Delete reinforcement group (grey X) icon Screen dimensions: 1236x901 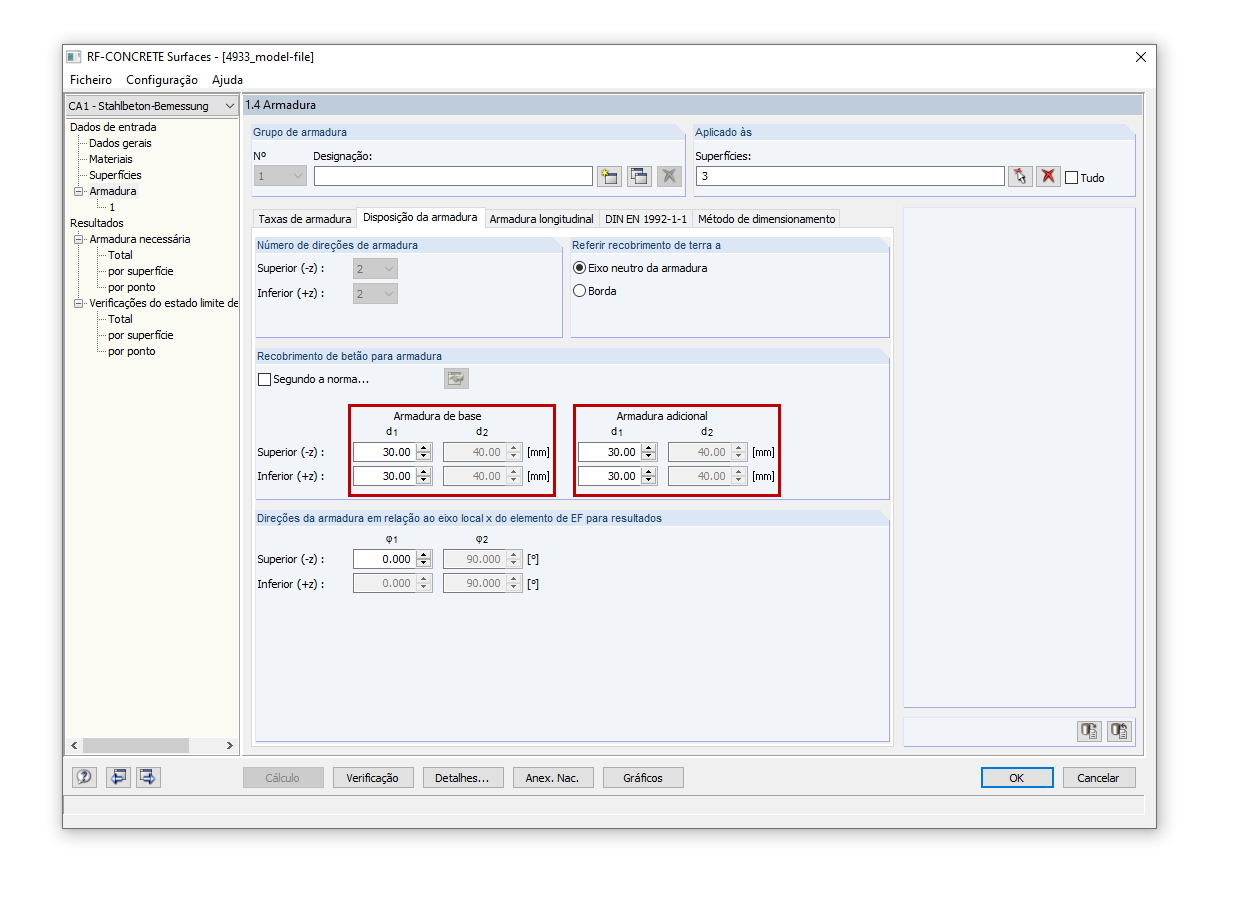pos(669,176)
